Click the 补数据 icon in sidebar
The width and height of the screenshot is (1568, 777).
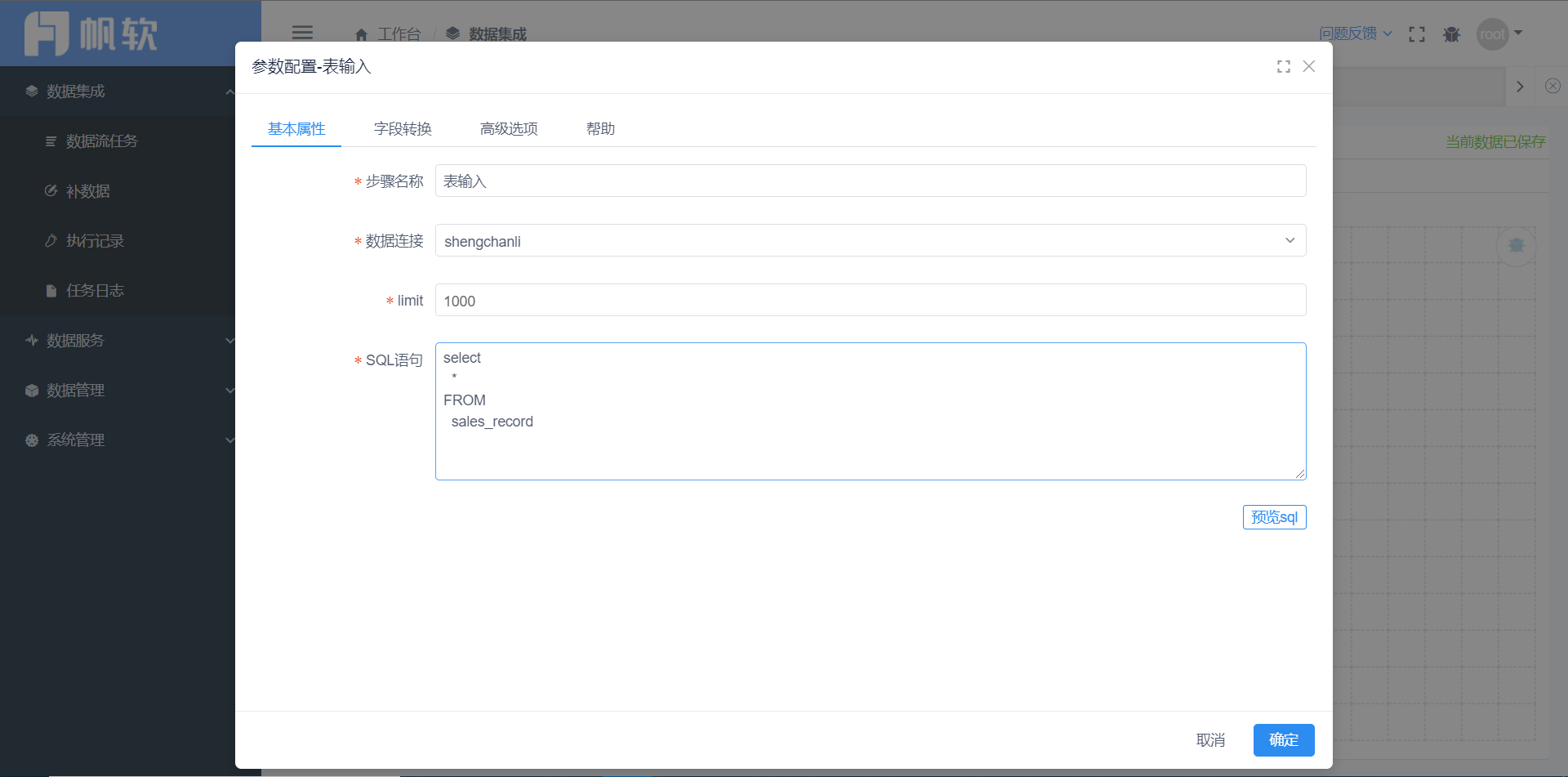pyautogui.click(x=51, y=191)
